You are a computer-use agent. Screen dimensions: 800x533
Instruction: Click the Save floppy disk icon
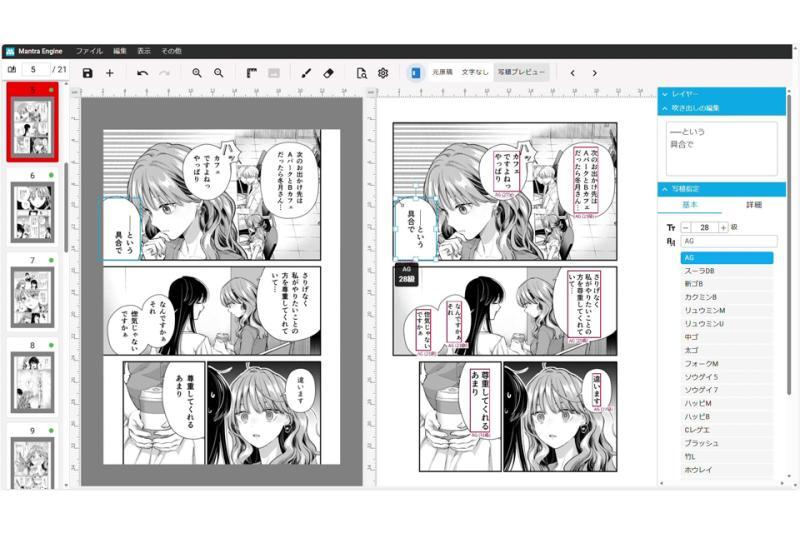88,73
